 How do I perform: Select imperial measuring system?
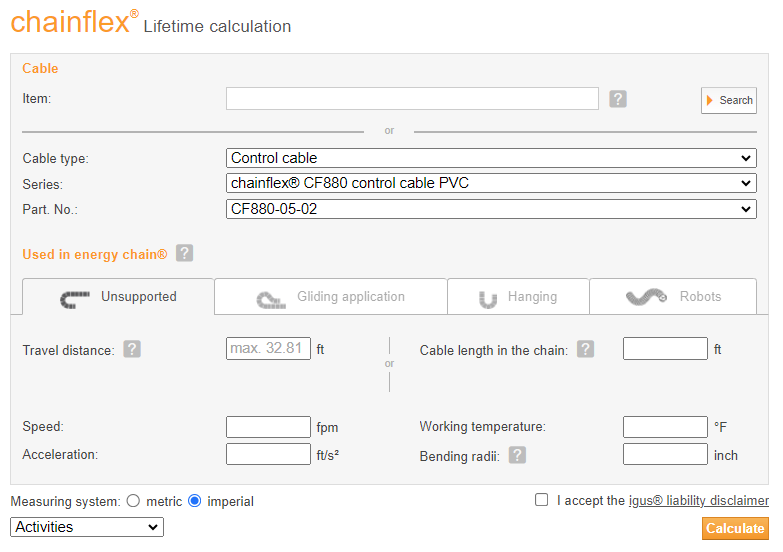(195, 501)
